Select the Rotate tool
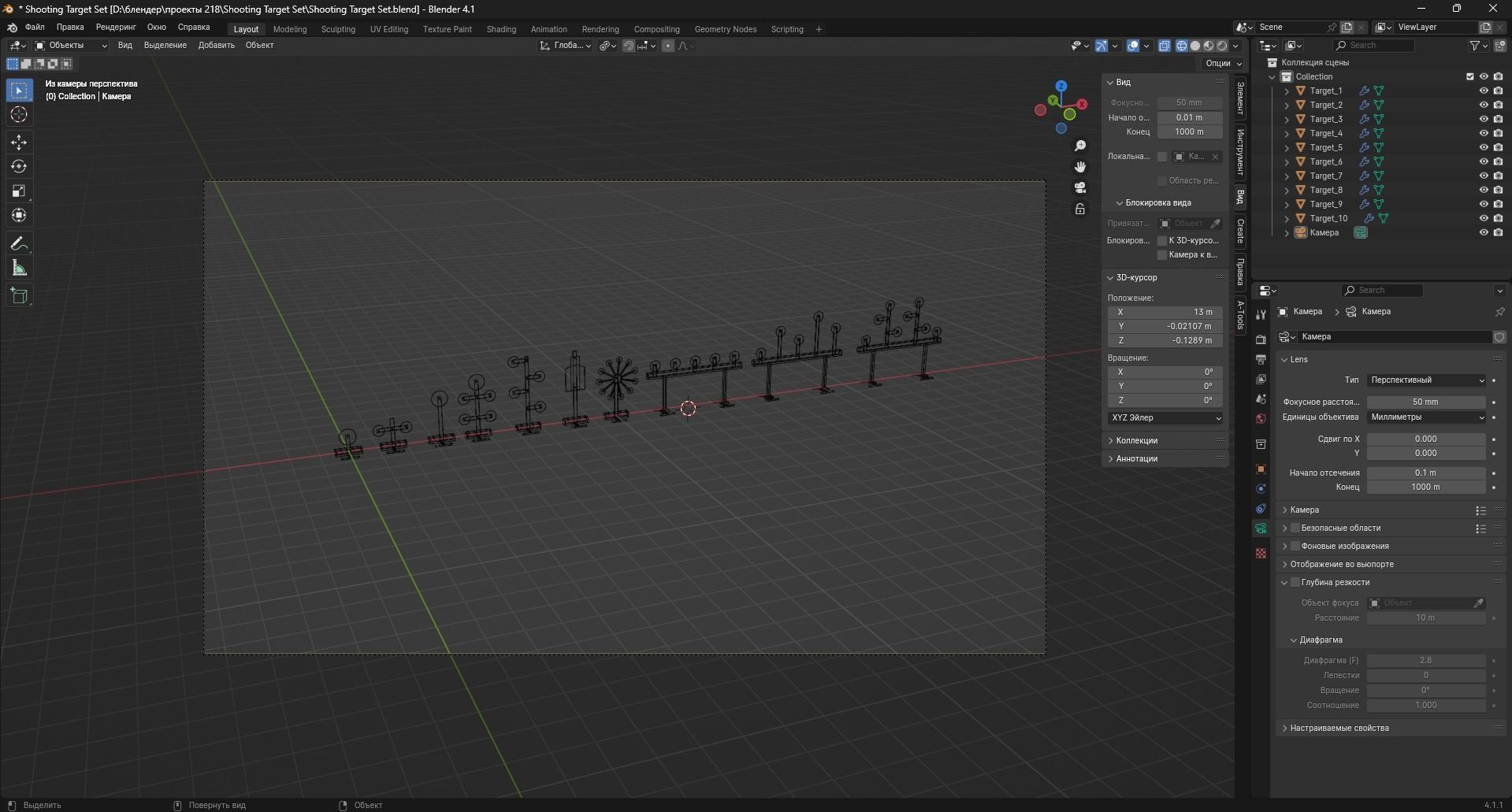This screenshot has width=1512, height=812. (19, 167)
